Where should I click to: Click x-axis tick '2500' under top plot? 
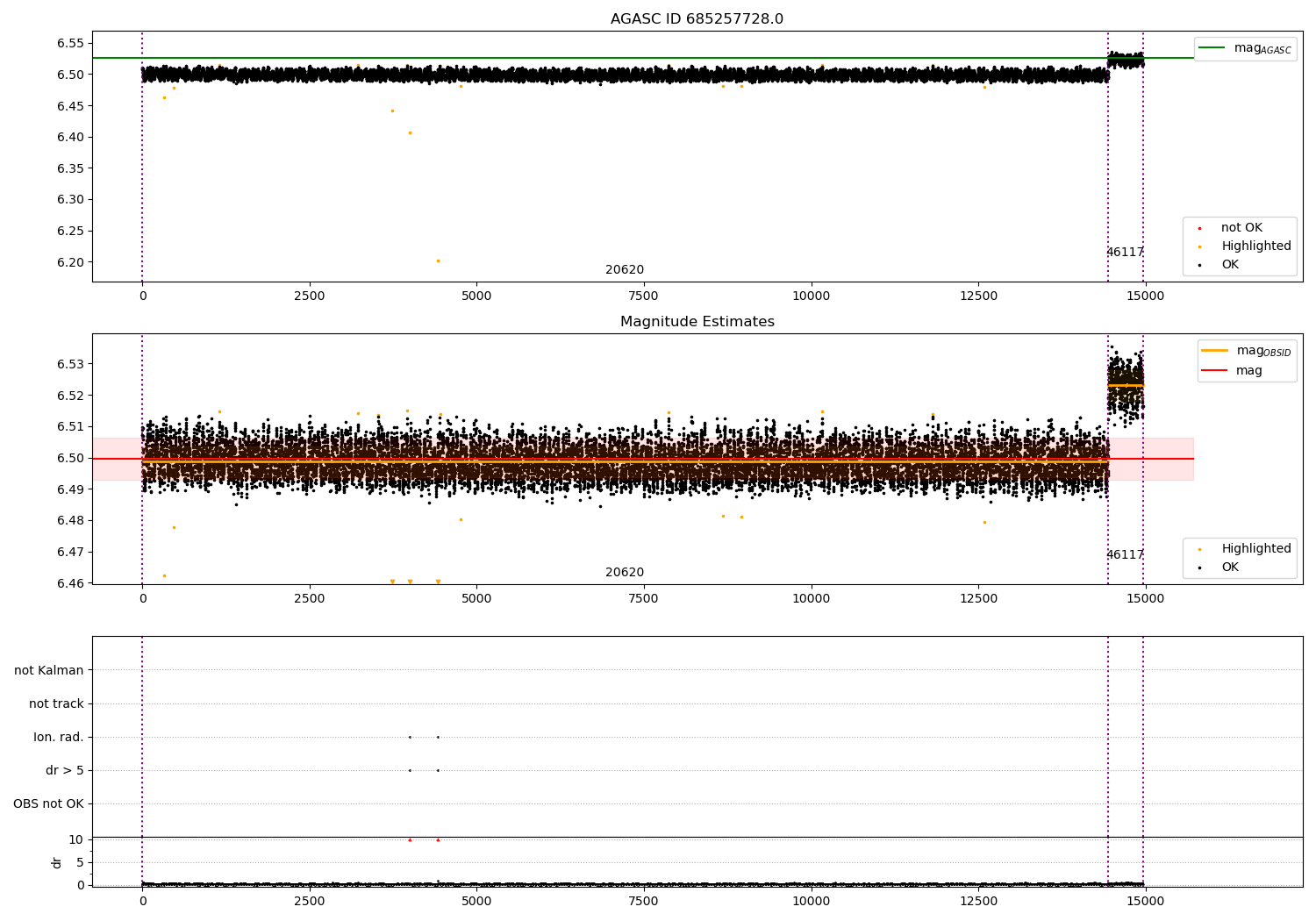(x=309, y=296)
